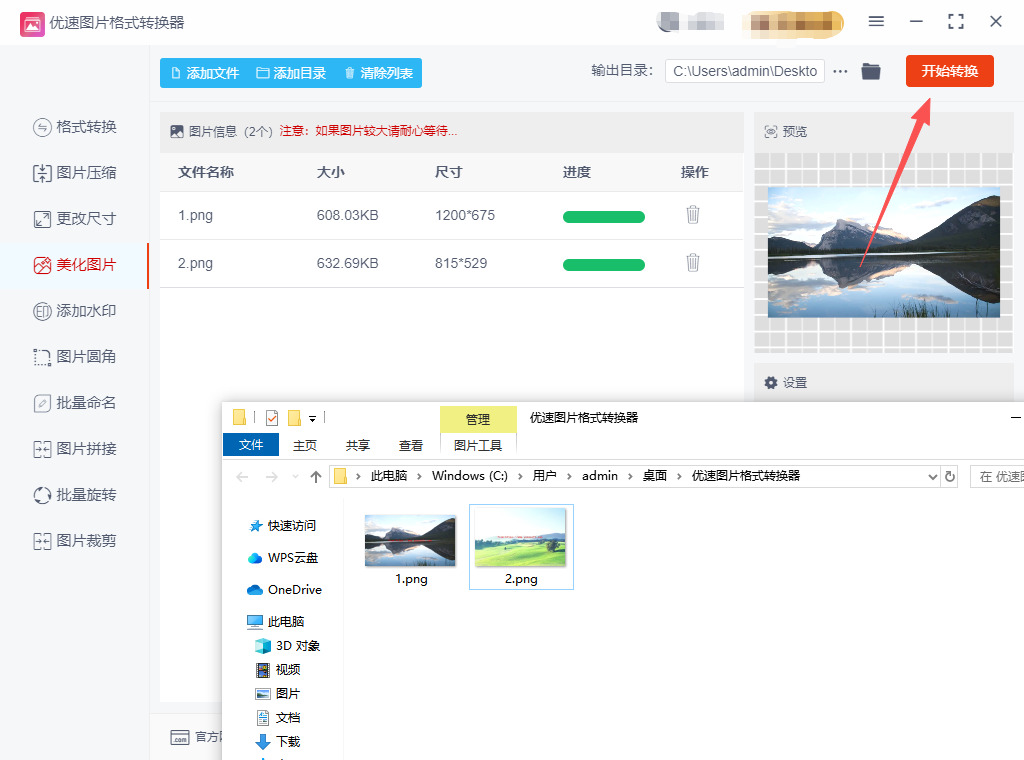This screenshot has width=1024, height=760.
Task: Select the 文件 tab in File Explorer
Action: [251, 445]
